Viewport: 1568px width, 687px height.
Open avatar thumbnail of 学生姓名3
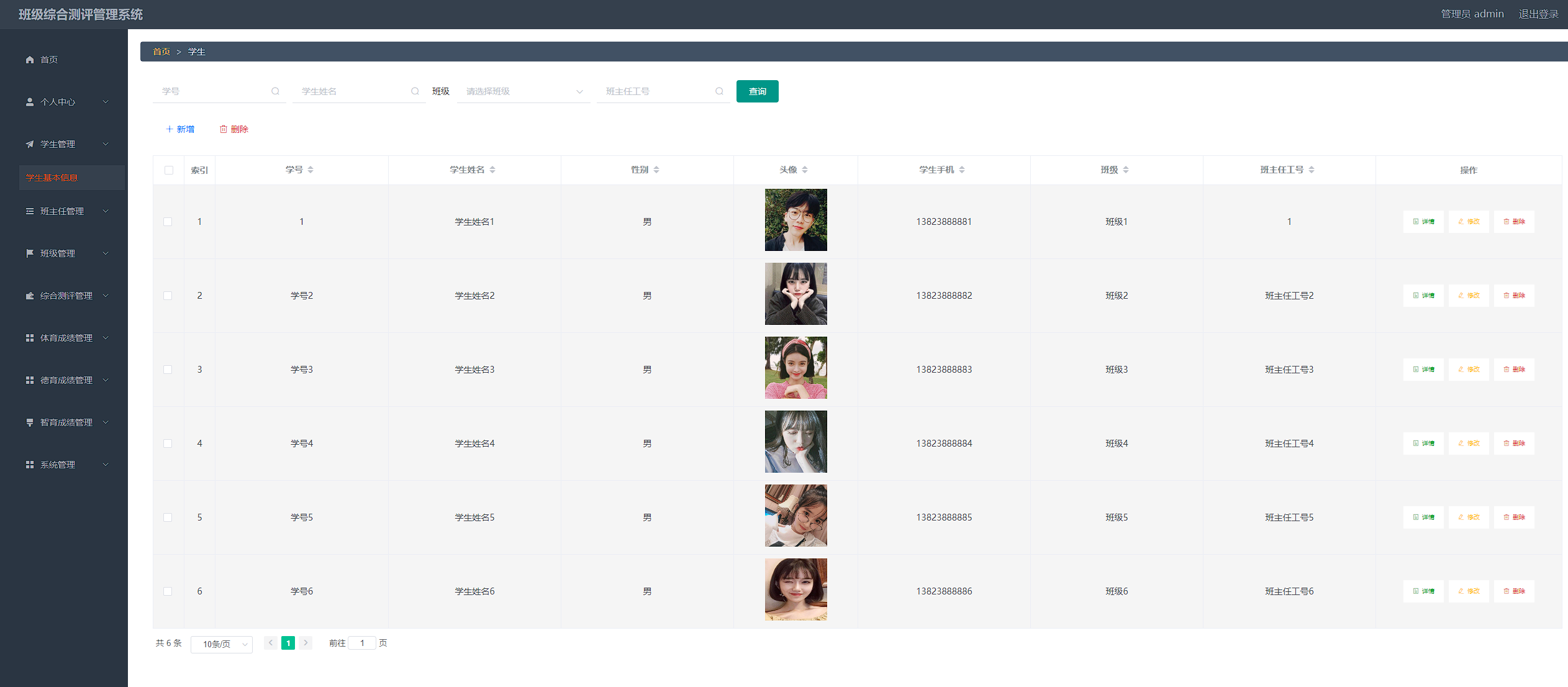coord(795,368)
